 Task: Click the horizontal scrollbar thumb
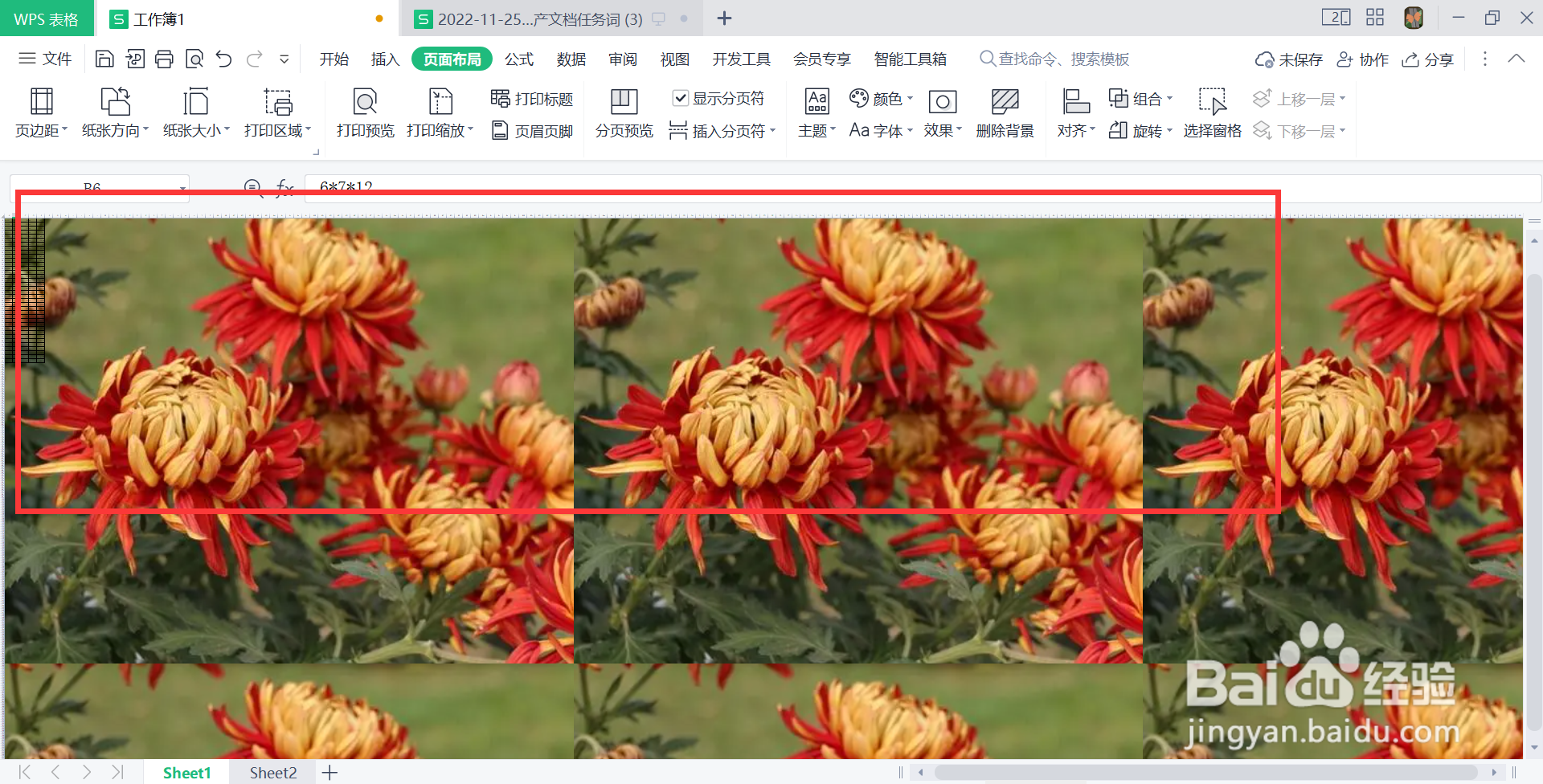1205,772
